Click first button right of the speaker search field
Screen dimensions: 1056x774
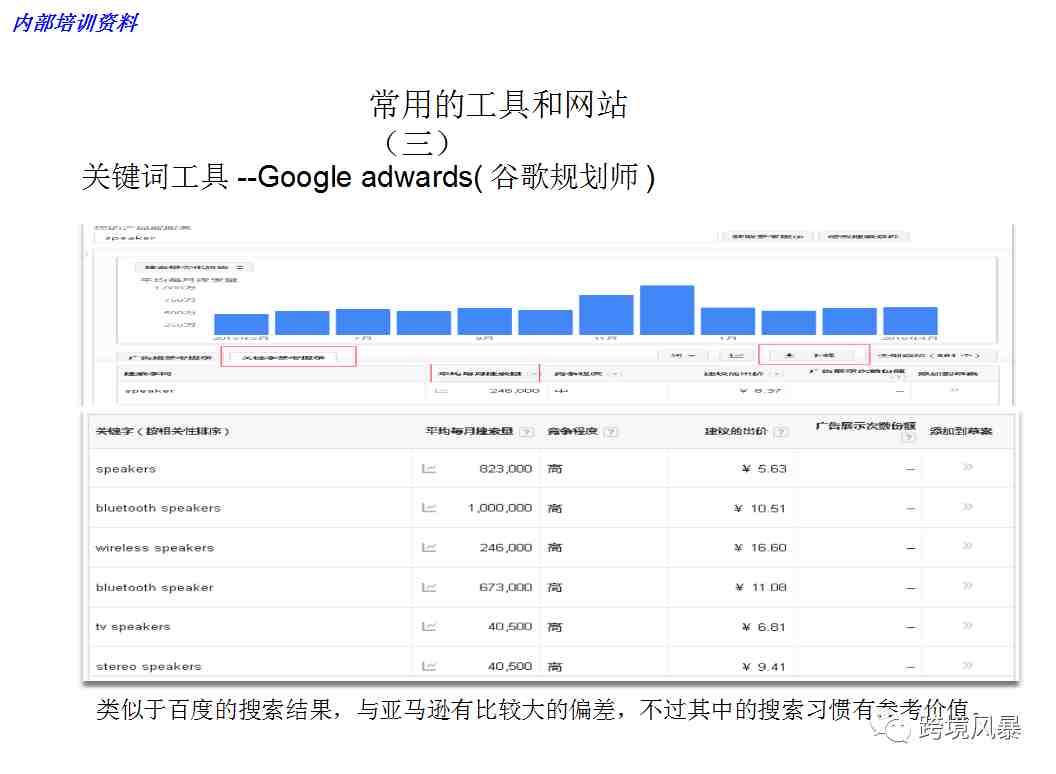point(768,236)
